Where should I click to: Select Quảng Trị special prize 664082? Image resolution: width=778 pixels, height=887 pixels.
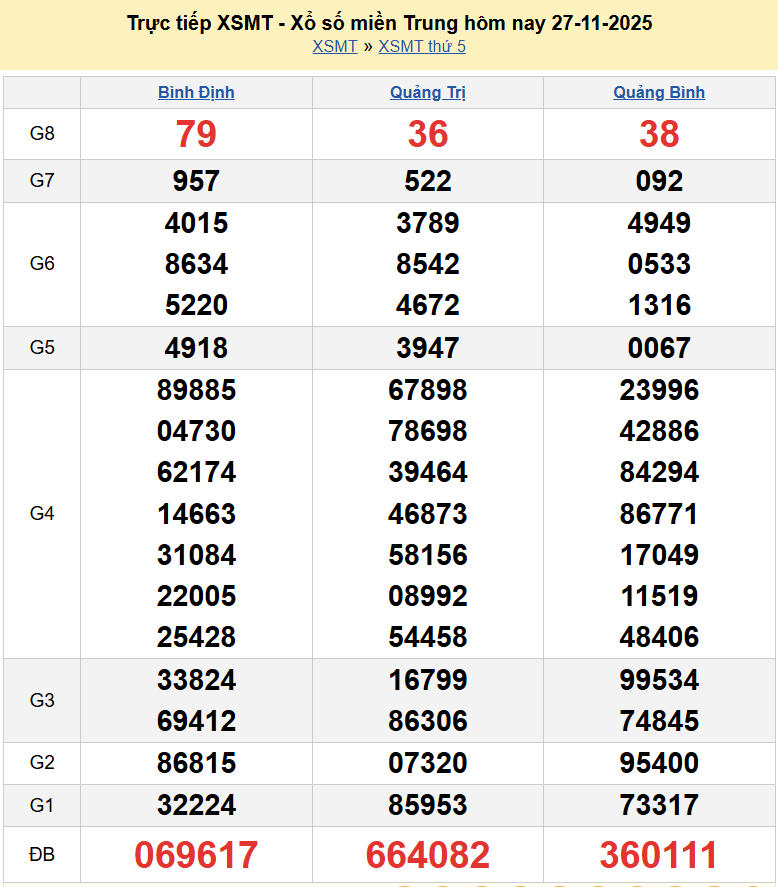[428, 855]
